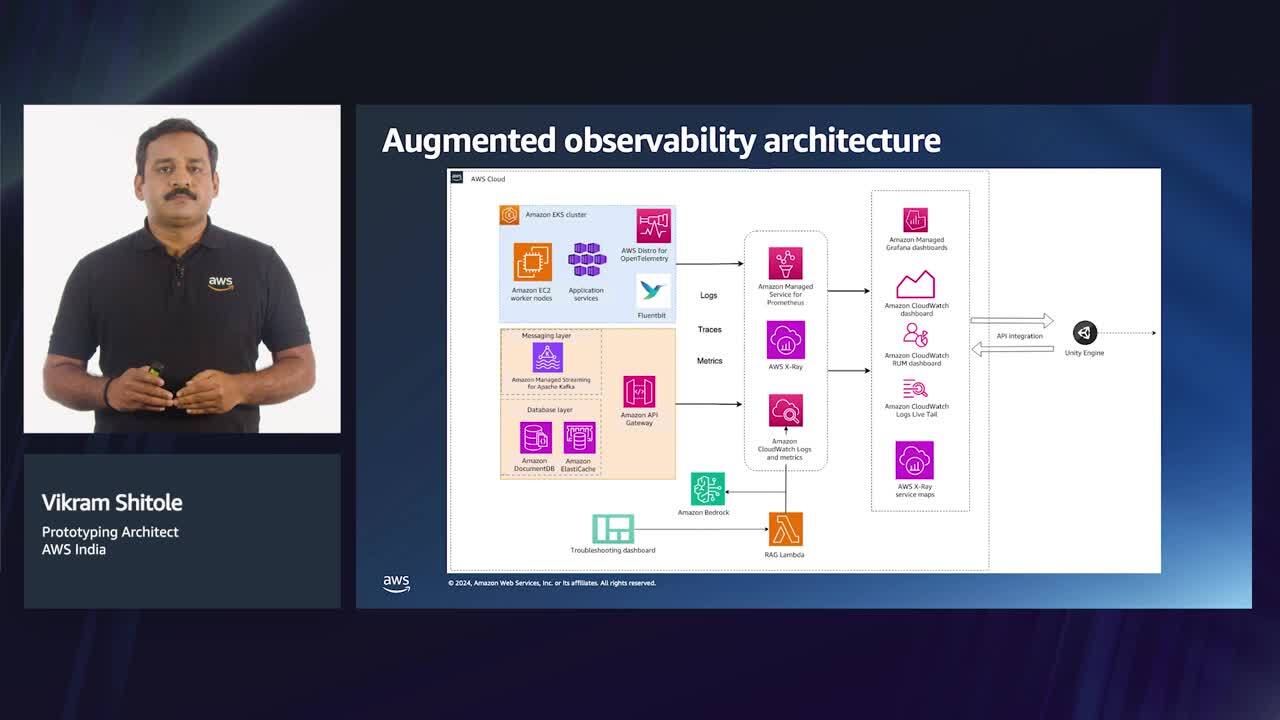Click the 'AWS India' text
The width and height of the screenshot is (1280, 720).
[74, 549]
